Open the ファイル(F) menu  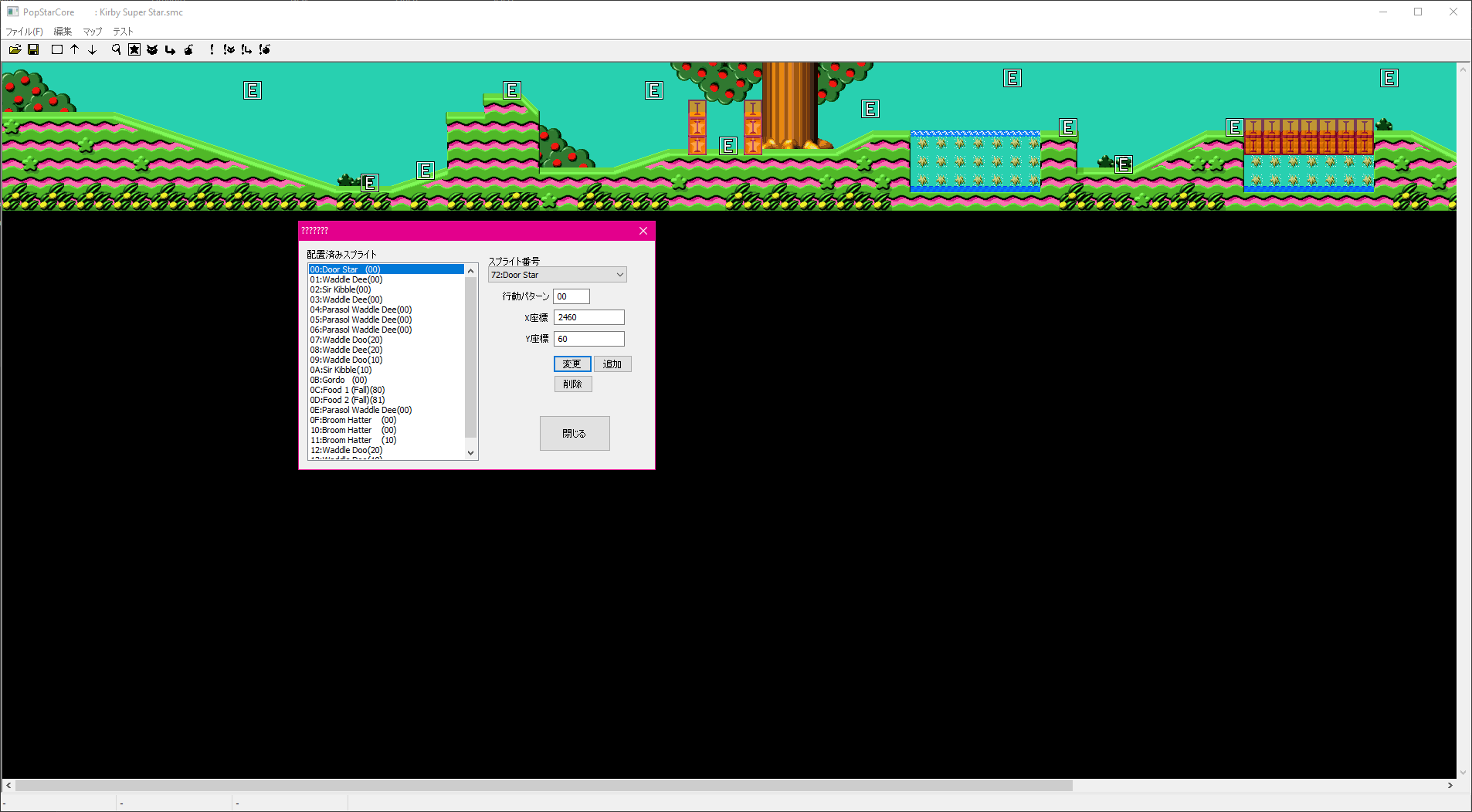point(25,32)
